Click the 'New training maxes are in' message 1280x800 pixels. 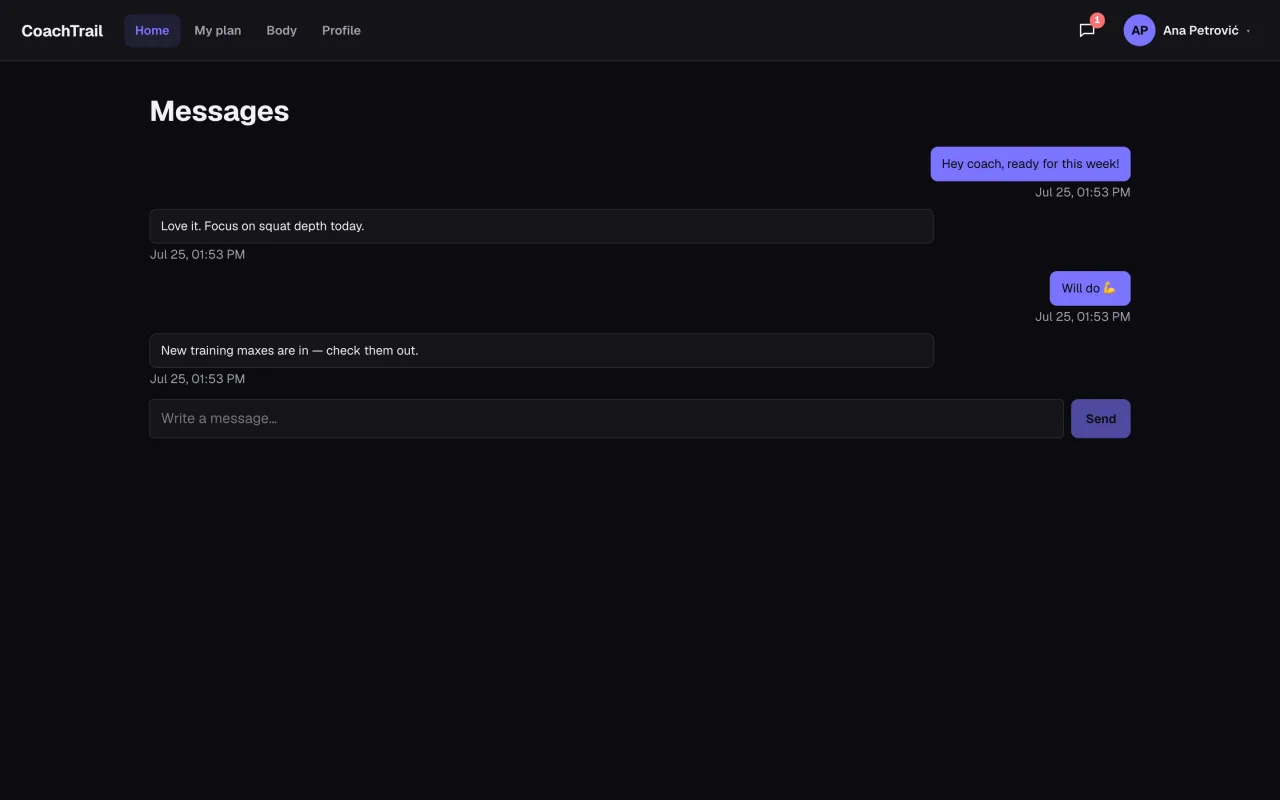coord(541,350)
